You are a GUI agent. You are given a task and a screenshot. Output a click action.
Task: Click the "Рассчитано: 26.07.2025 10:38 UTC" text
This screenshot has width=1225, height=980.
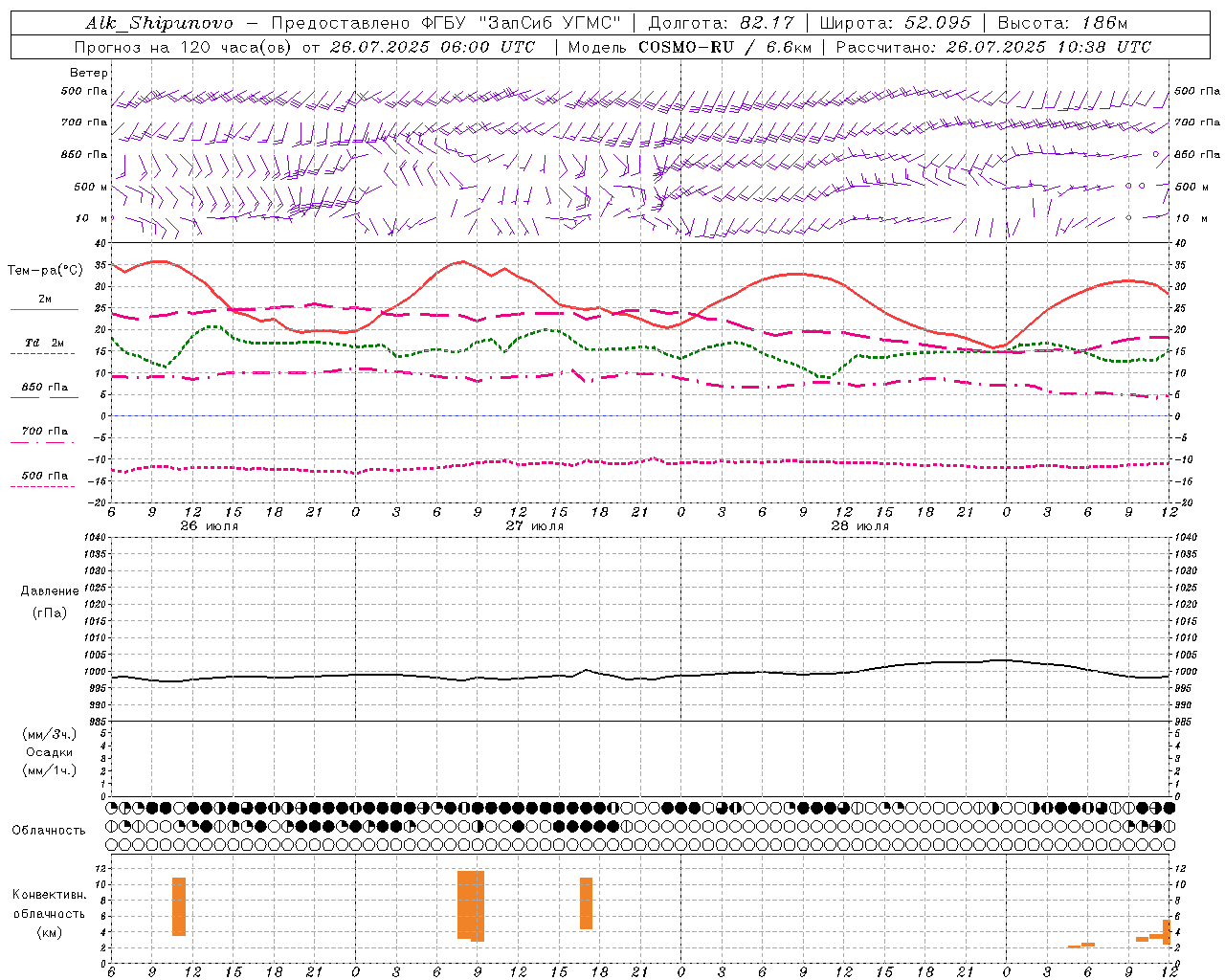coord(993,47)
